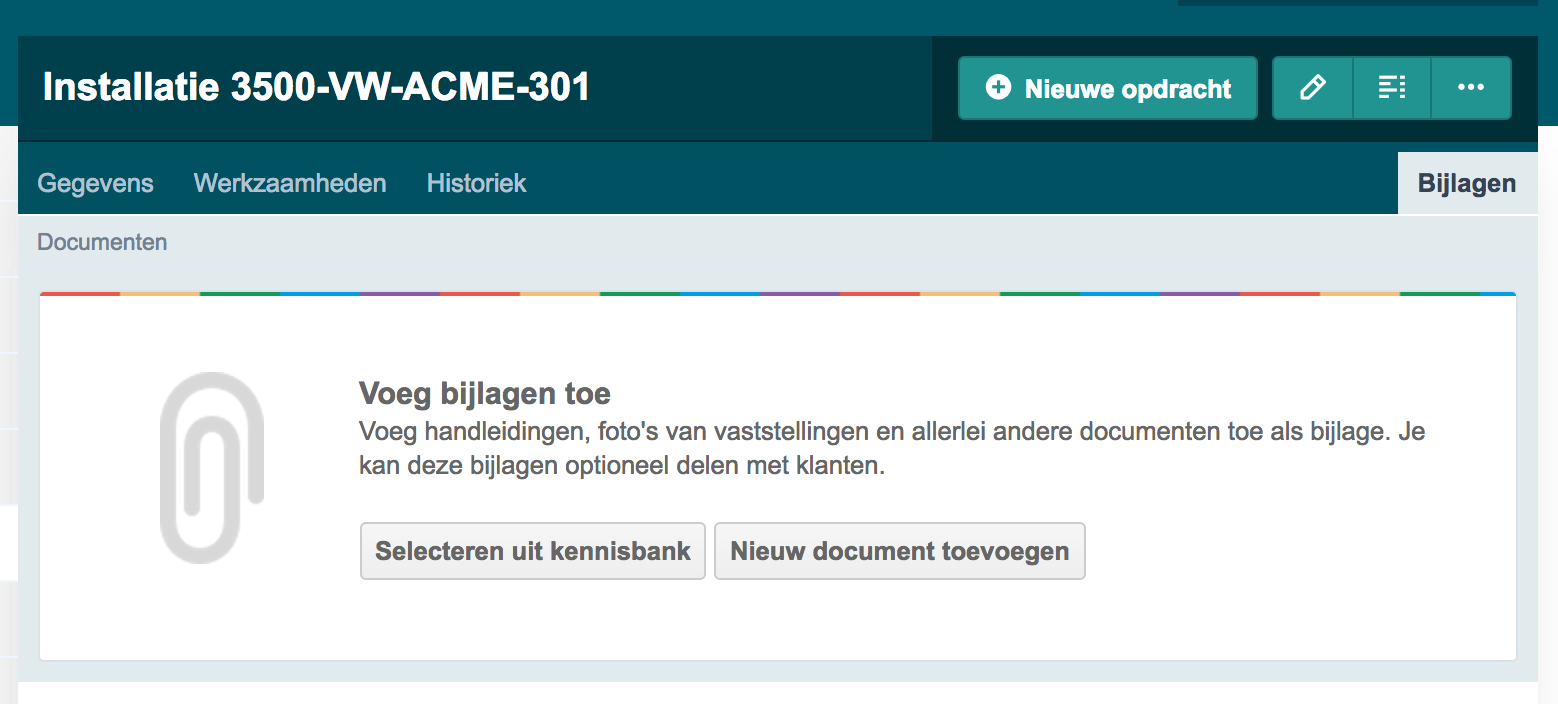Click the grey paperclip illustration
1558x704 pixels.
(211, 466)
